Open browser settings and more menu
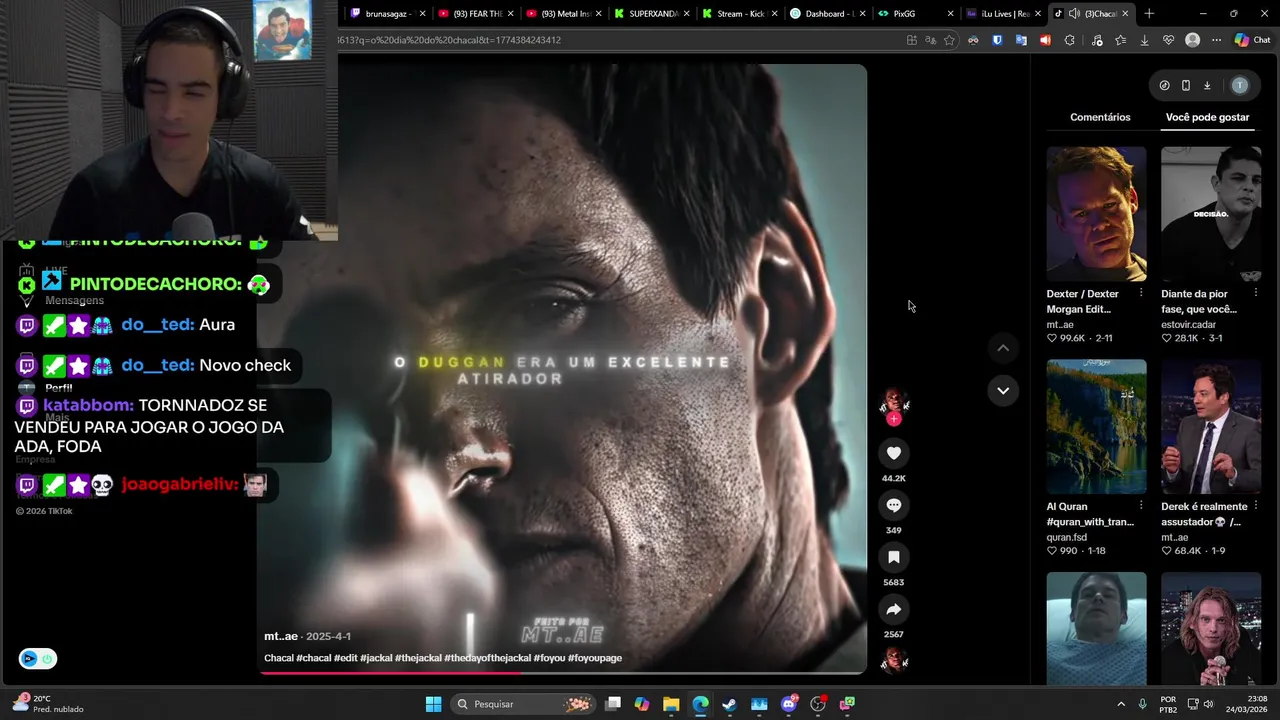This screenshot has width=1280, height=720. click(1216, 40)
